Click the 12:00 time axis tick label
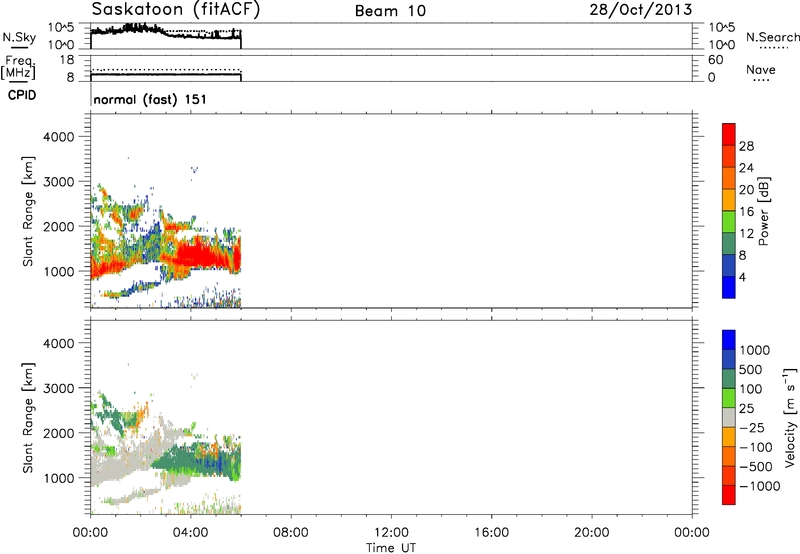The width and height of the screenshot is (800, 554). point(391,533)
